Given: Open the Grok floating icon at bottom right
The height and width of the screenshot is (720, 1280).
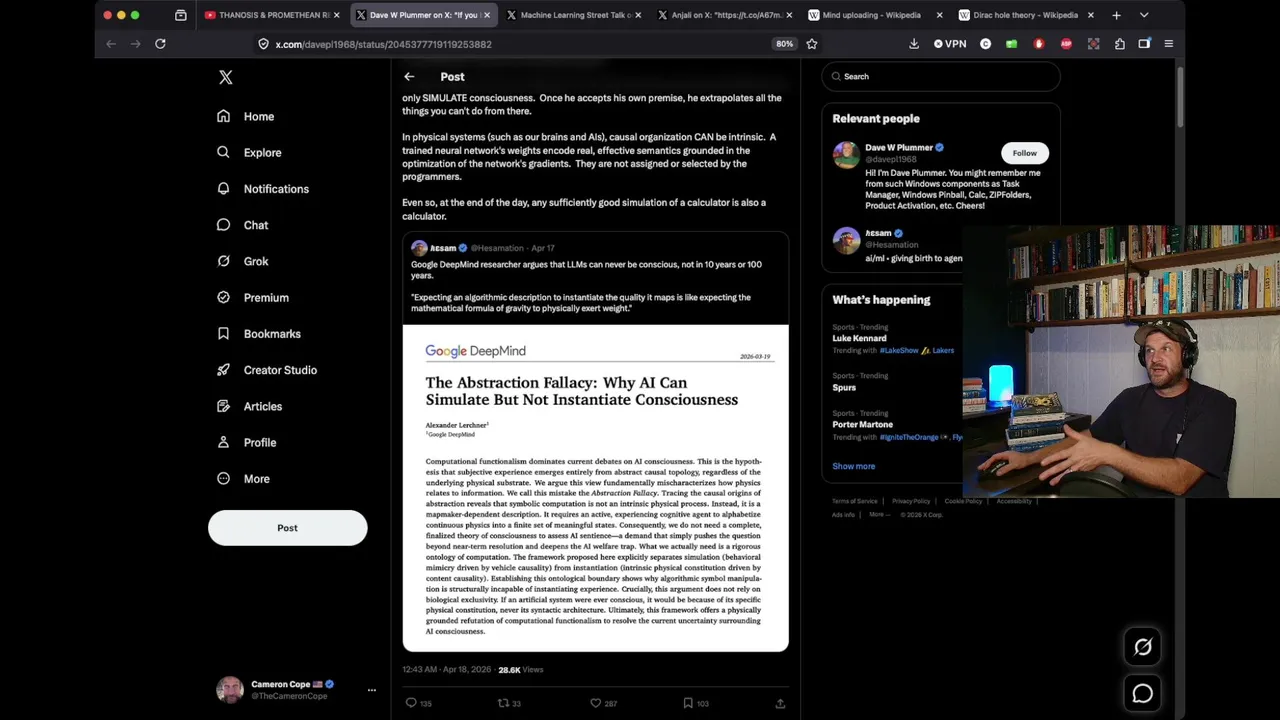Looking at the screenshot, I should 1142,647.
